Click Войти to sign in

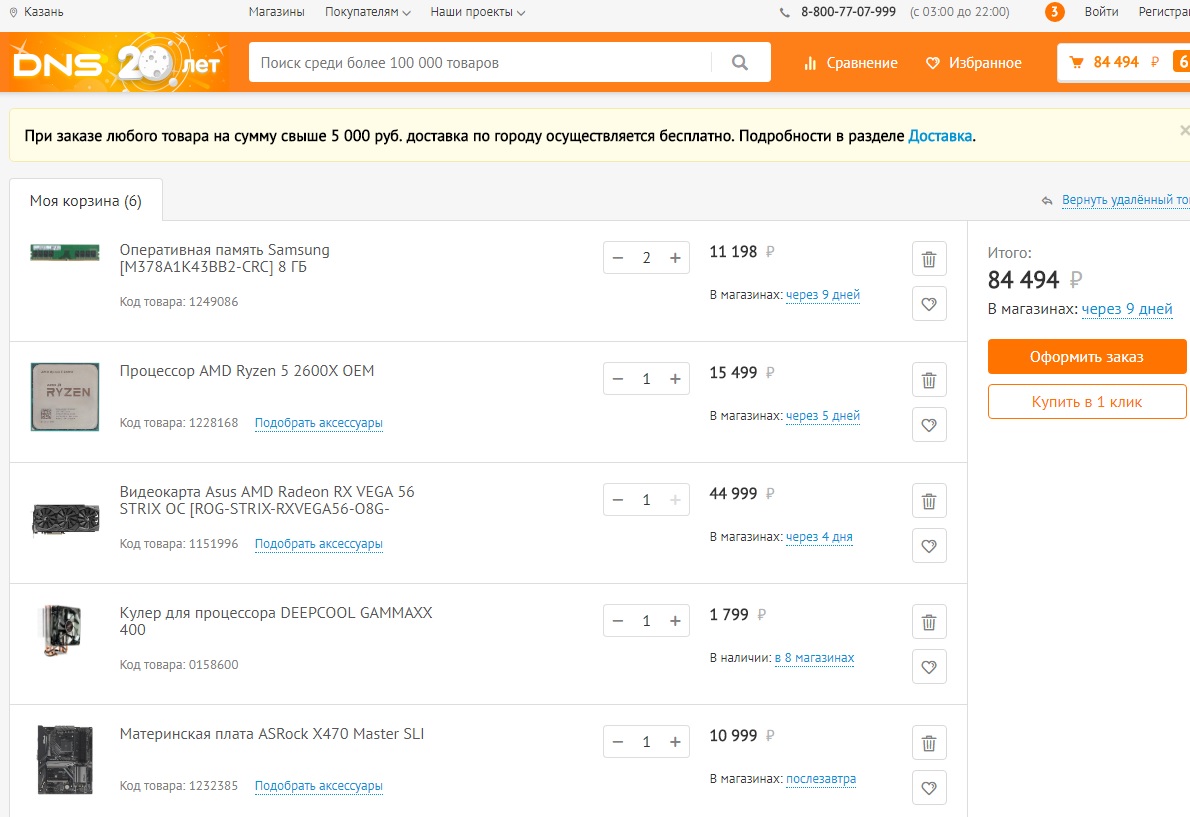(1101, 12)
